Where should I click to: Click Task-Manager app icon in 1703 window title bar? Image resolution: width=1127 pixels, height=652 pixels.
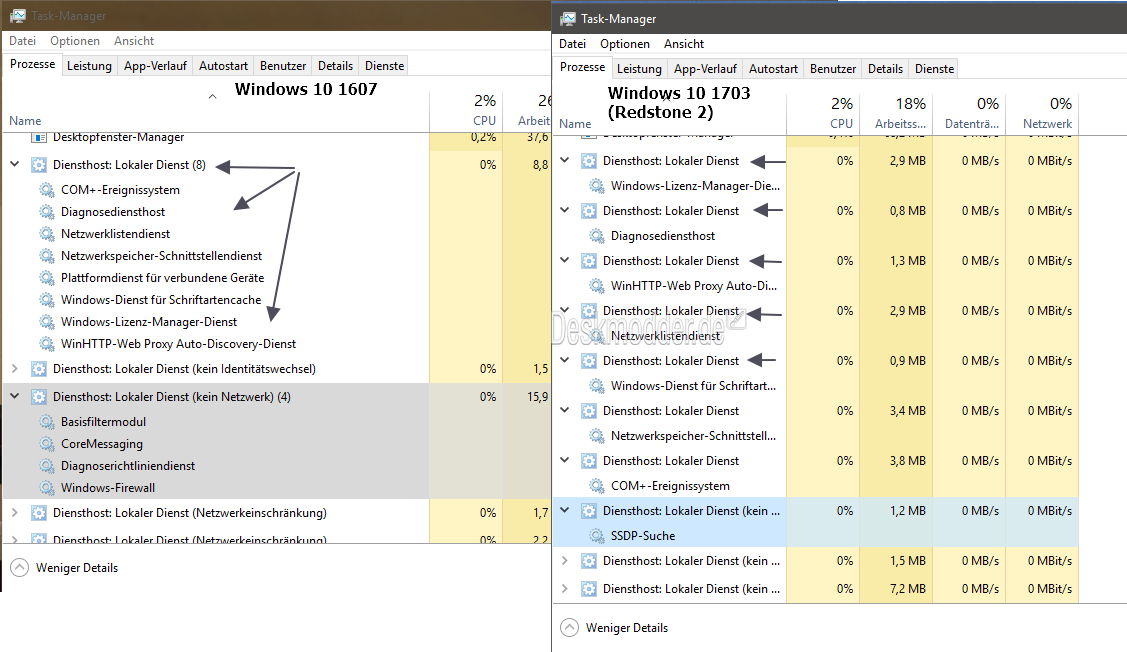(x=568, y=19)
